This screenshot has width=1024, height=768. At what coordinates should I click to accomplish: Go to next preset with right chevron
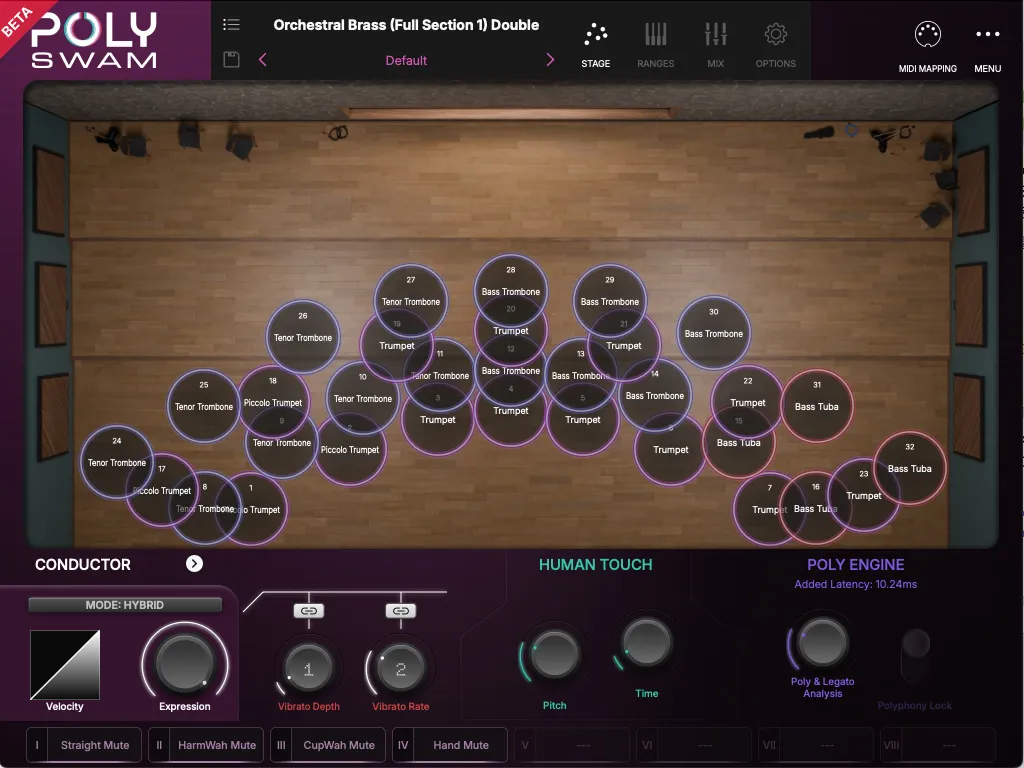[550, 60]
